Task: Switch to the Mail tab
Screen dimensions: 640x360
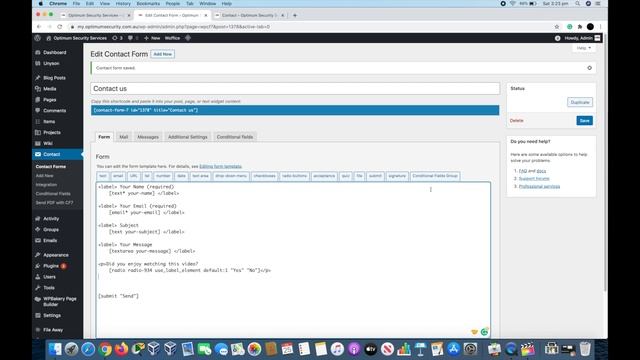Action: click(x=124, y=137)
